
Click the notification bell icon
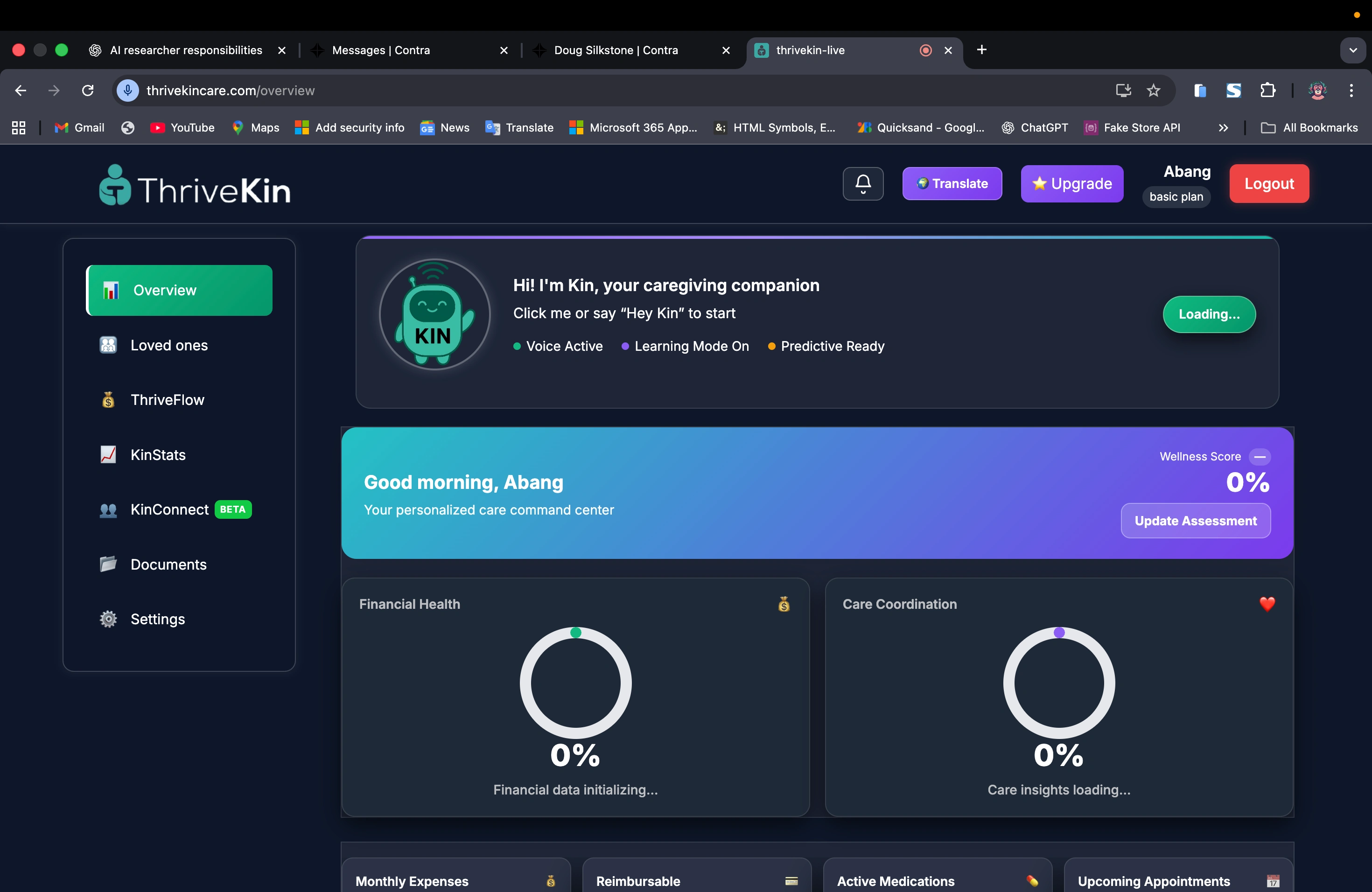pyautogui.click(x=862, y=184)
